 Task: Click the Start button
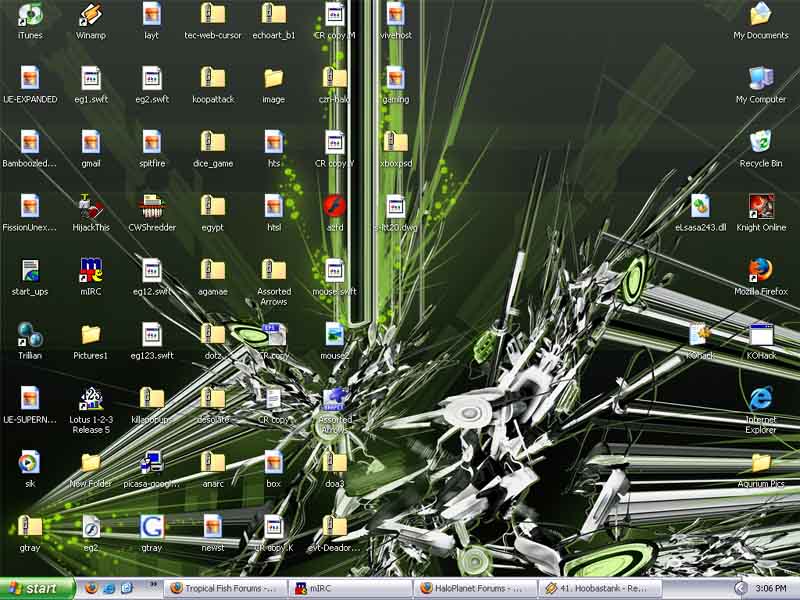(x=33, y=588)
